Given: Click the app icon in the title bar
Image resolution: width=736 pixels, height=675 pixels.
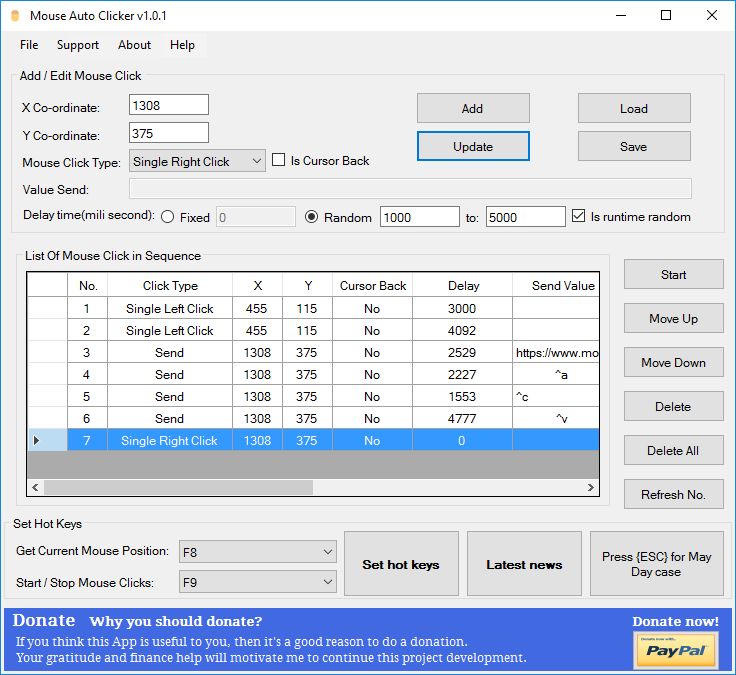Looking at the screenshot, I should [x=15, y=15].
